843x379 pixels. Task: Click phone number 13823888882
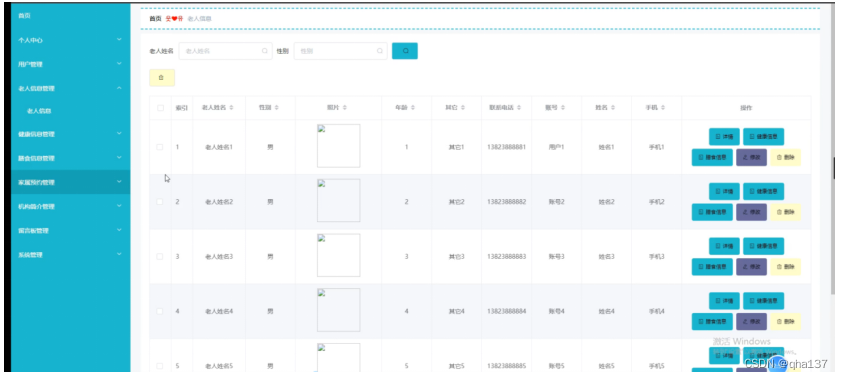(x=506, y=202)
